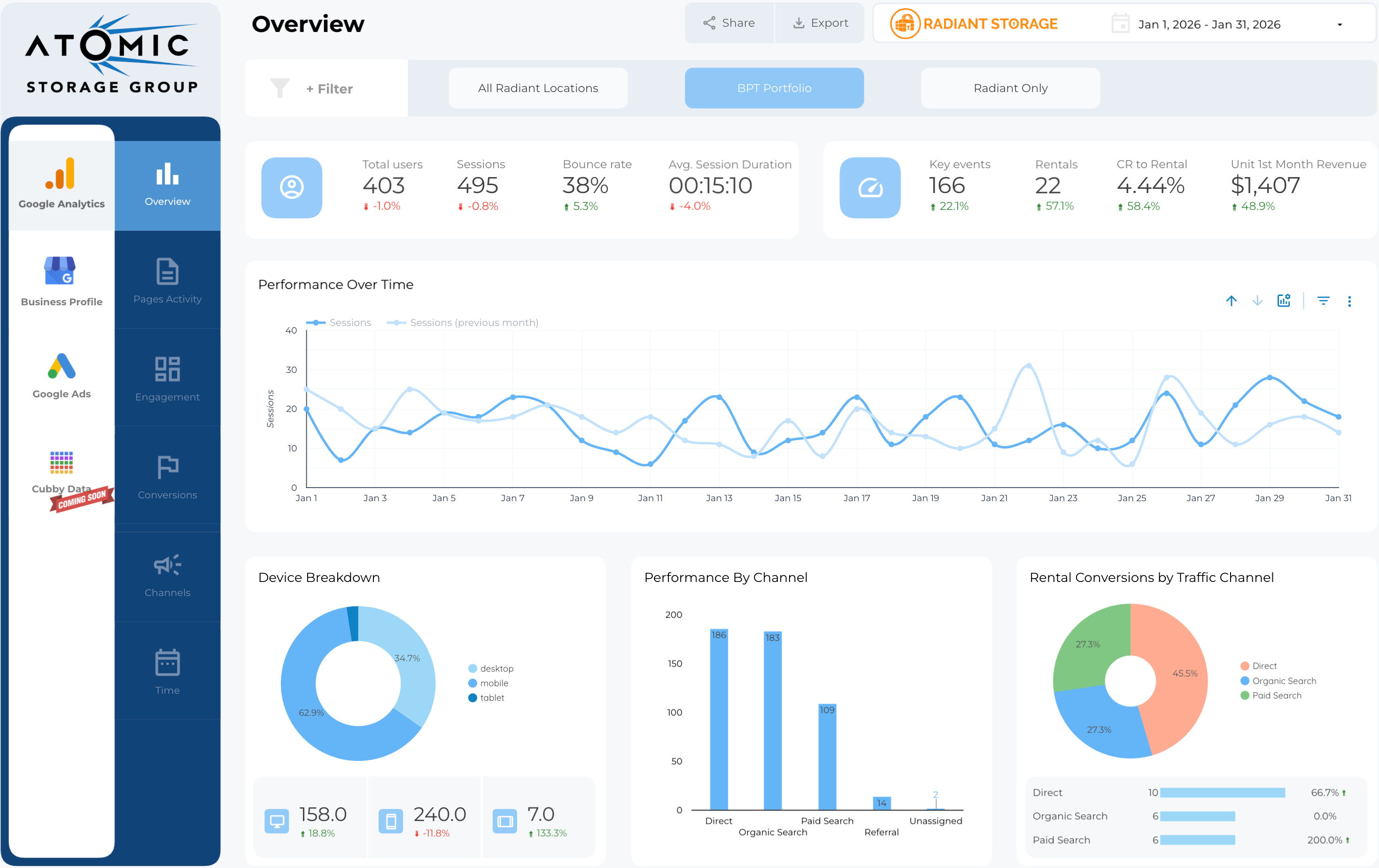Image resolution: width=1379 pixels, height=868 pixels.
Task: Open the Jan 2026 date range picker
Action: [x=1209, y=24]
